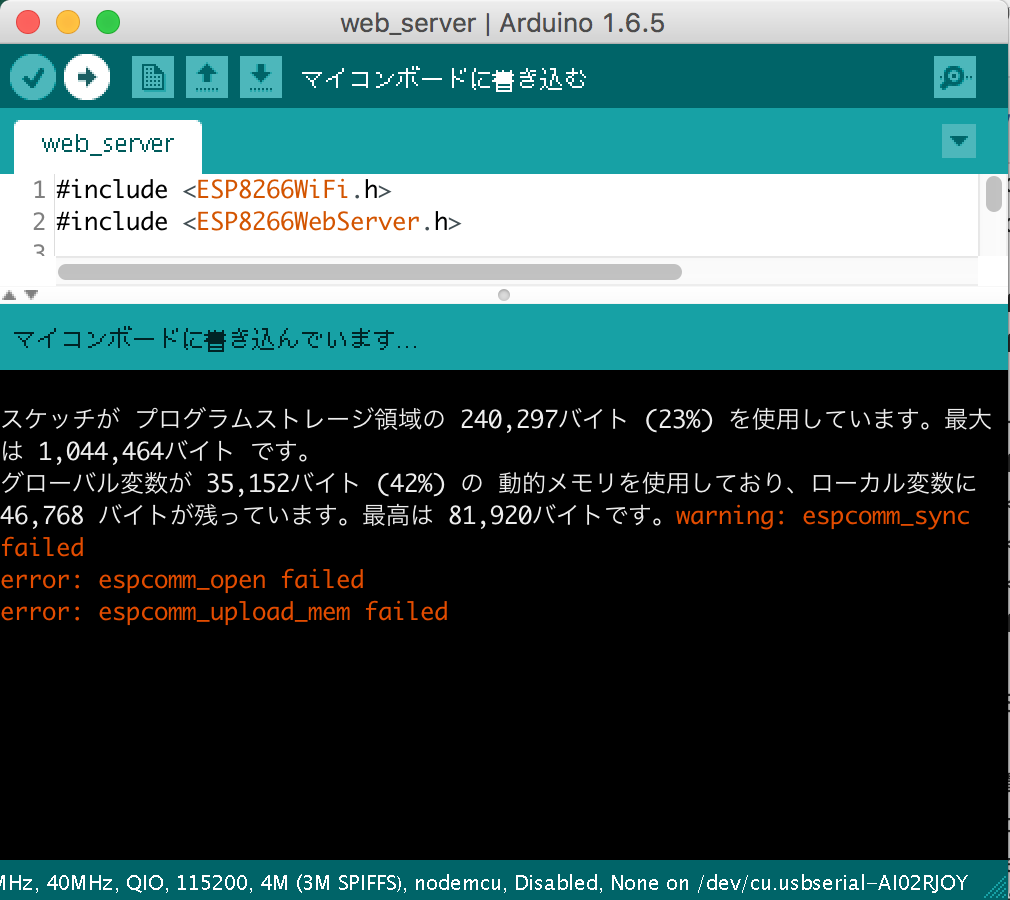Open the Serial Monitor magnifier icon
The image size is (1010, 900).
pos(955,77)
